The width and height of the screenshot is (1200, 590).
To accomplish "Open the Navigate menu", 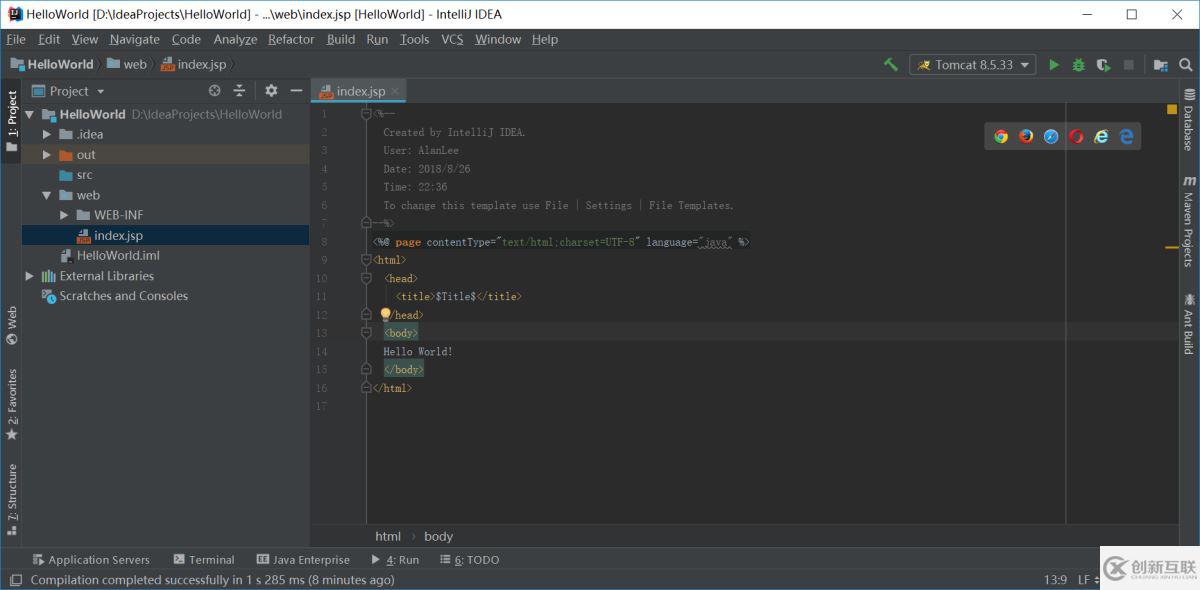I will click(135, 39).
